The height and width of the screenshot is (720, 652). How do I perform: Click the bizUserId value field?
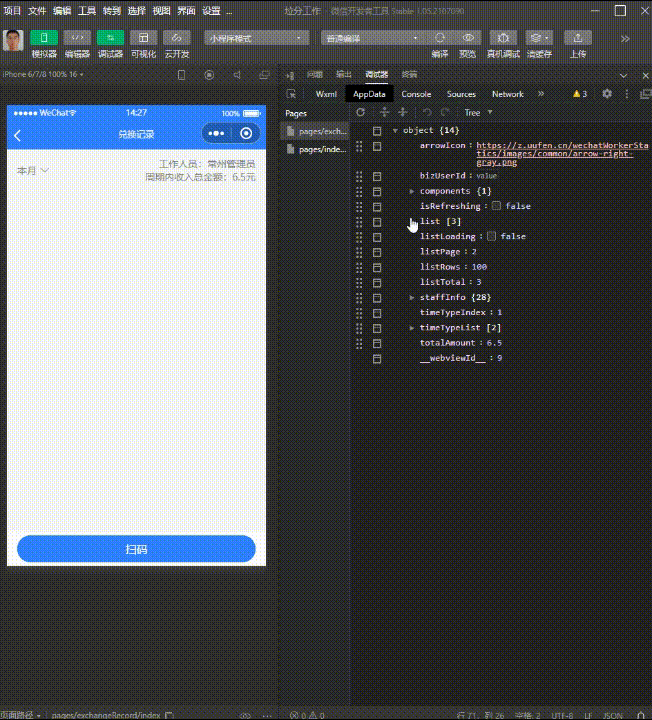pos(486,176)
